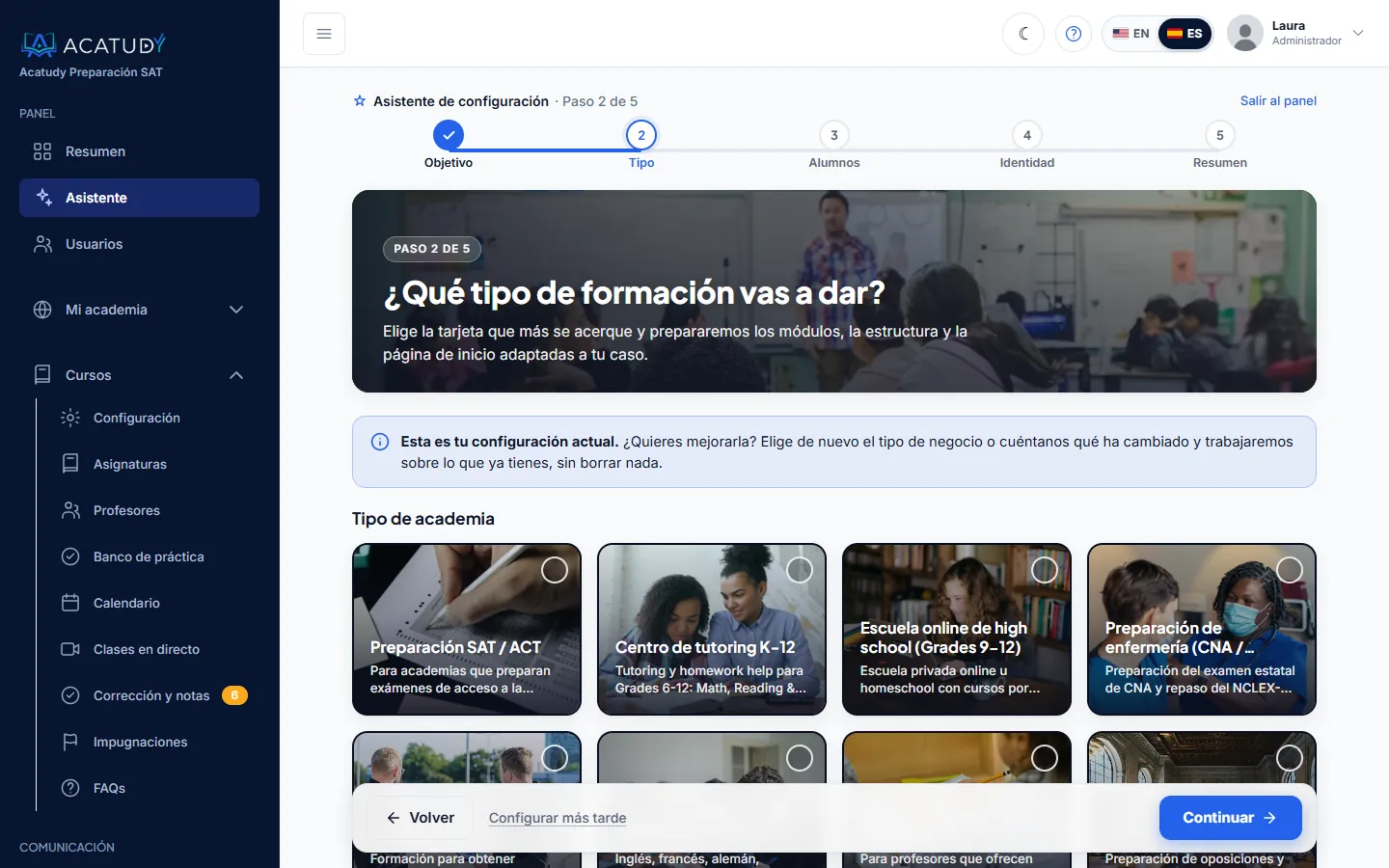Open the Laura user menu dropdown arrow
The width and height of the screenshot is (1389, 868).
pyautogui.click(x=1358, y=33)
